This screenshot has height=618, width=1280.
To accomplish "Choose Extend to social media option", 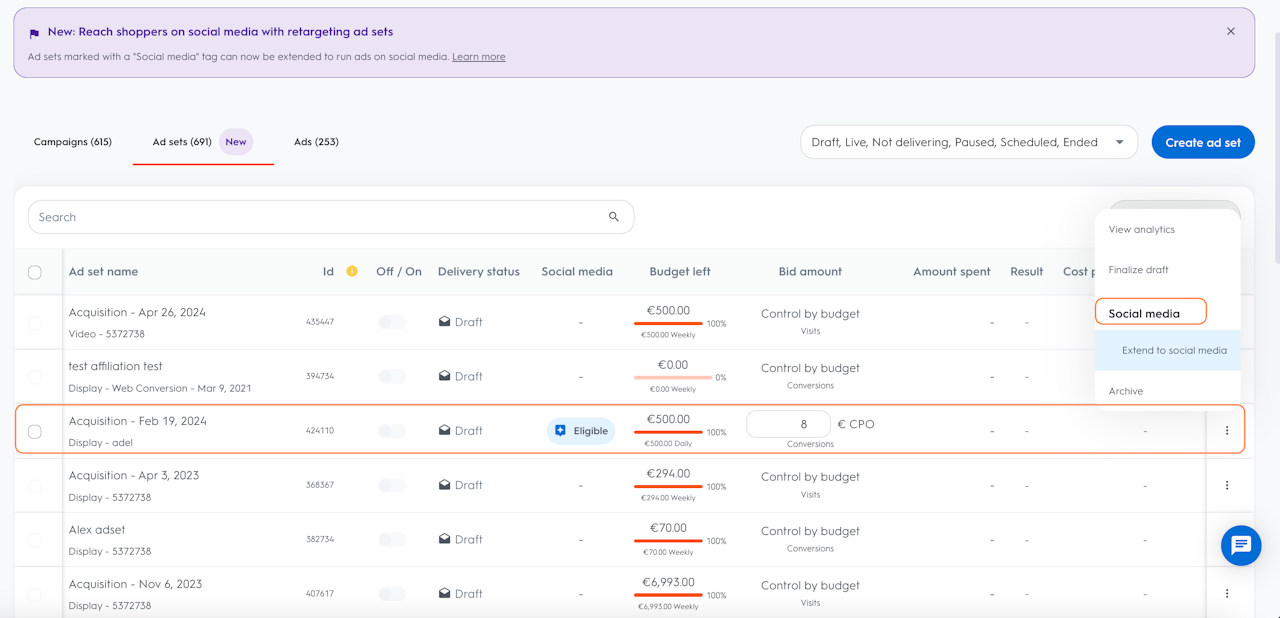I will pyautogui.click(x=1173, y=351).
